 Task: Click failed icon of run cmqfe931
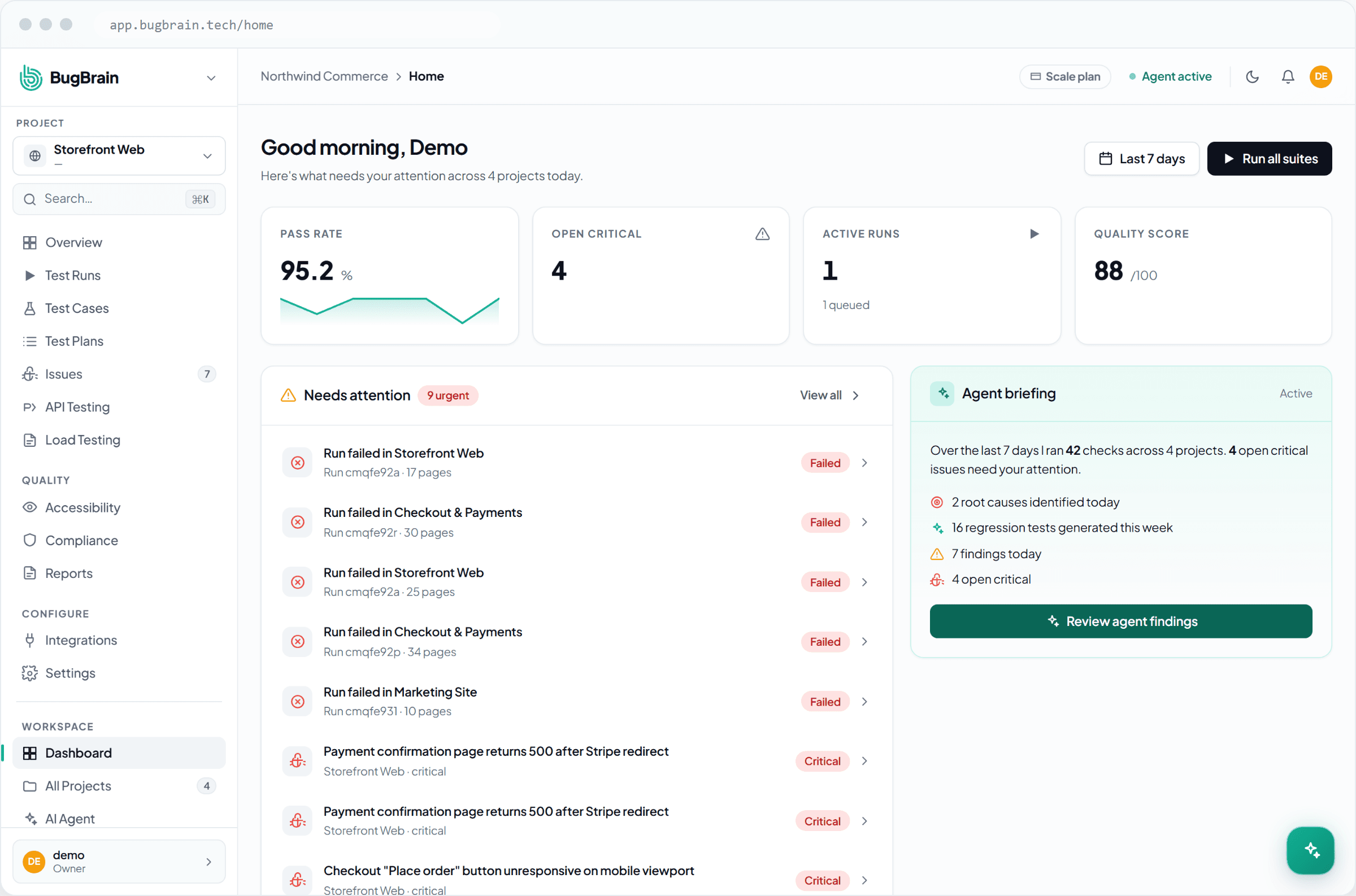pos(297,702)
